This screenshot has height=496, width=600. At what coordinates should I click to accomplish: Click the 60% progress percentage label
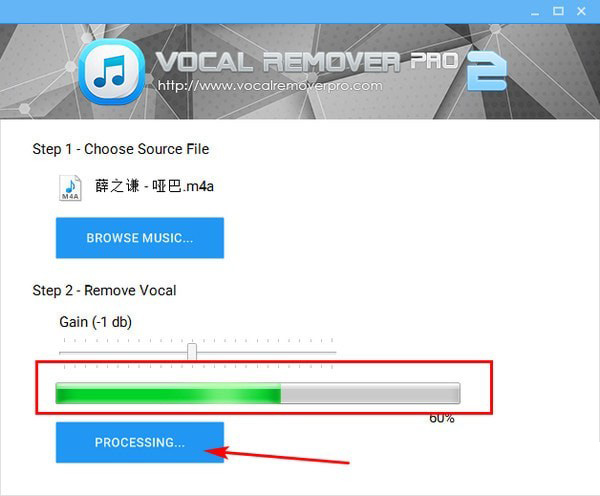(442, 419)
